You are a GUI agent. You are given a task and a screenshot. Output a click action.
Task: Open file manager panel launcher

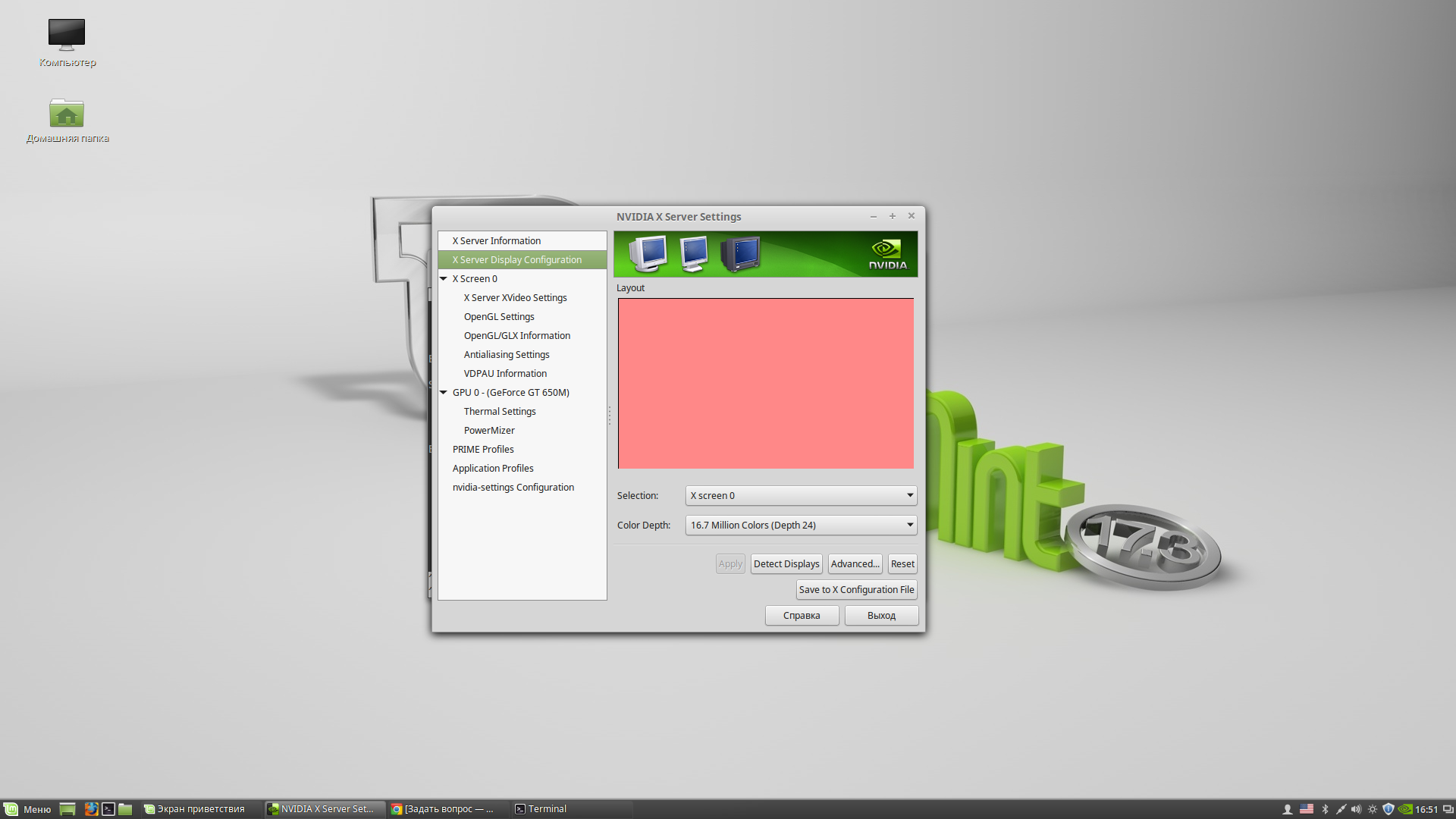tap(126, 809)
